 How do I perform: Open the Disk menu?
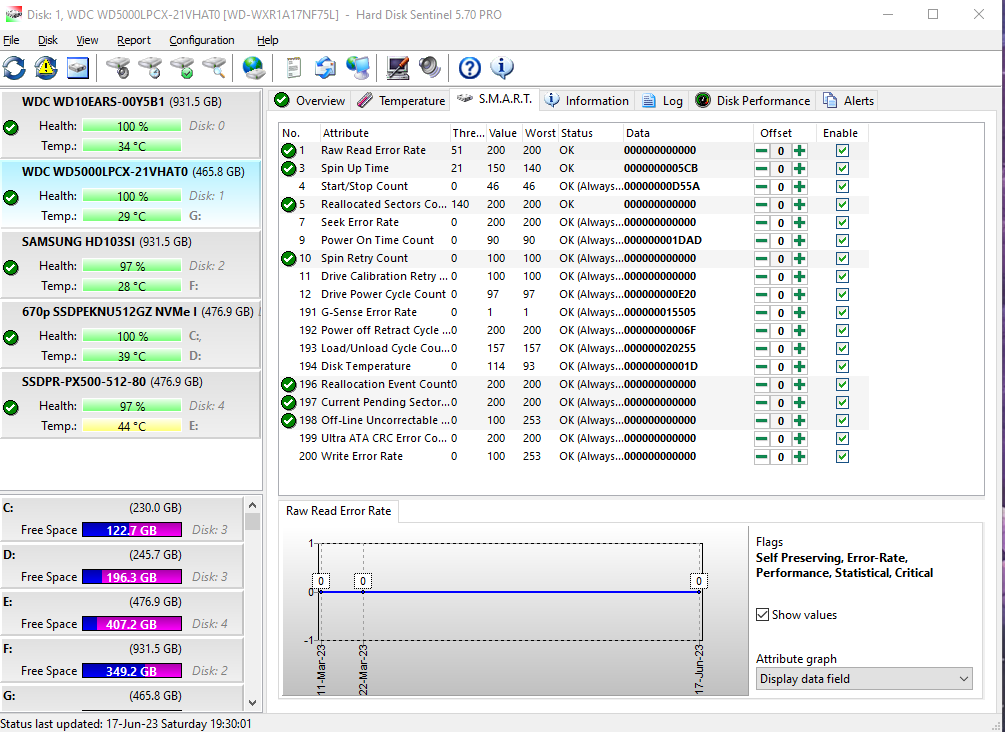[x=47, y=40]
